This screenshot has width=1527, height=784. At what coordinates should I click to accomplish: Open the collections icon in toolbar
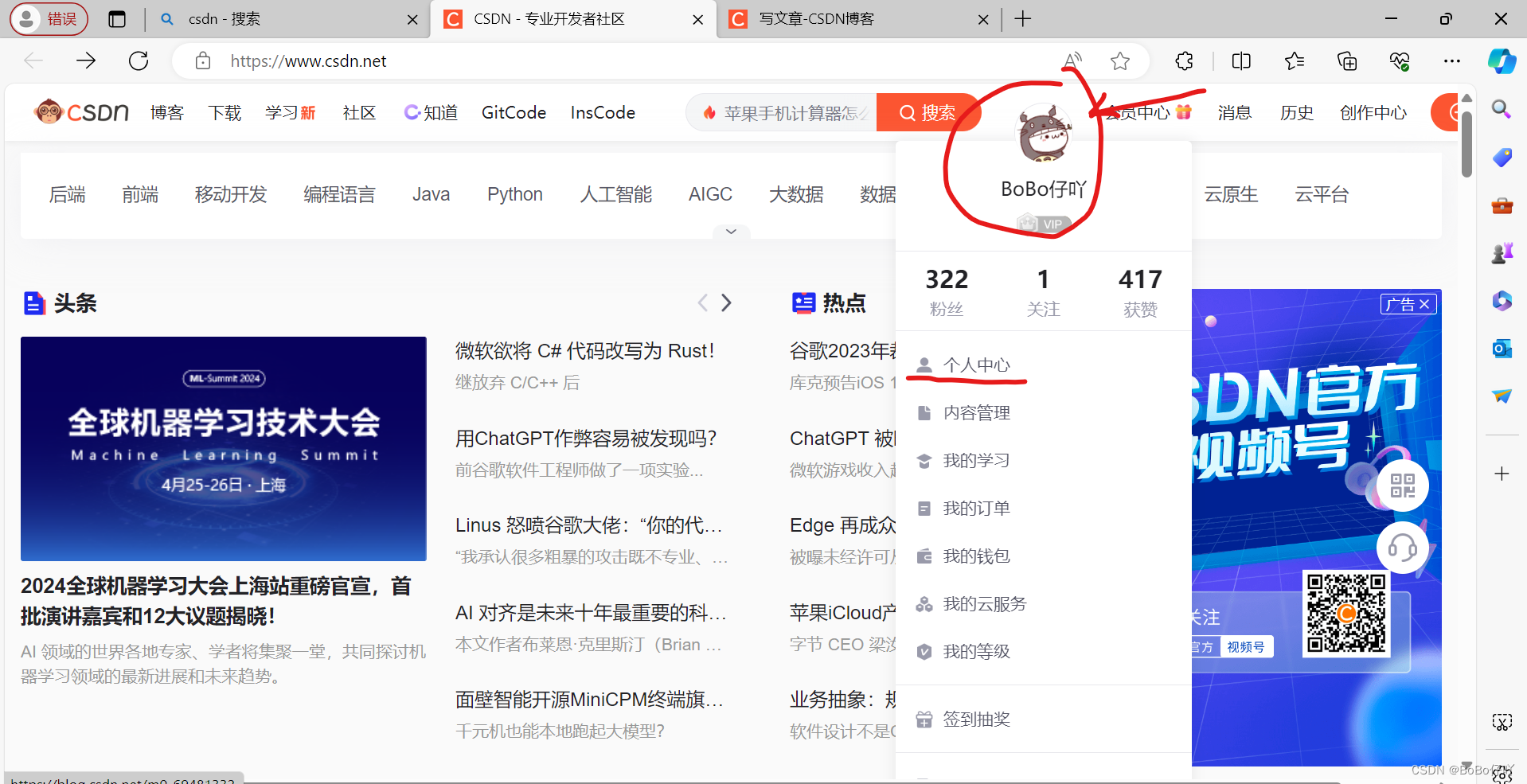(x=1347, y=60)
